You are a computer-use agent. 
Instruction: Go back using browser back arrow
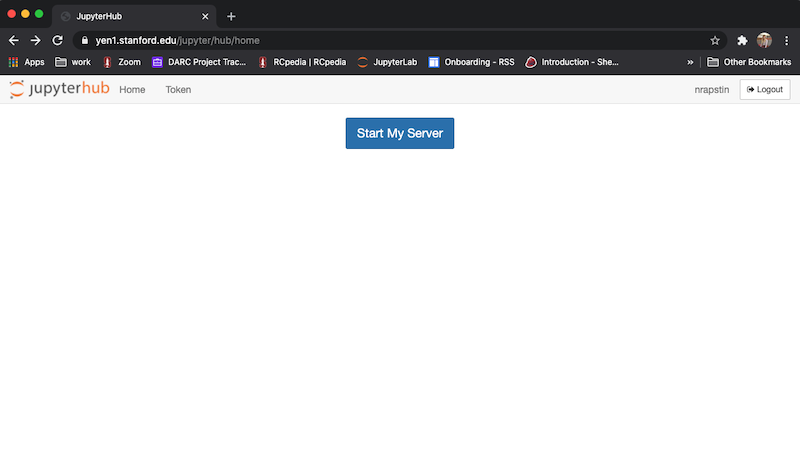(x=14, y=40)
